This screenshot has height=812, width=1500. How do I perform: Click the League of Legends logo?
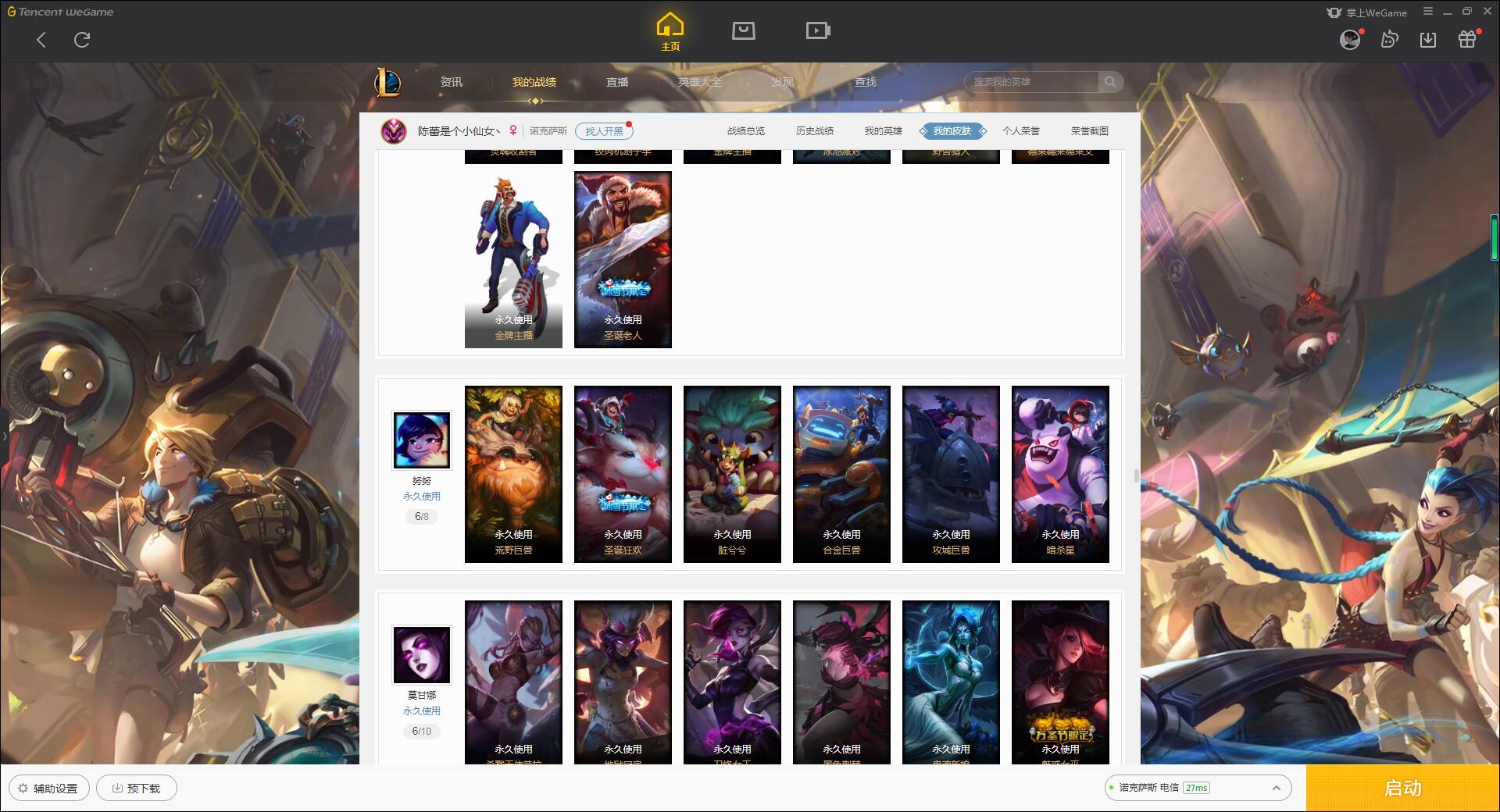pos(387,82)
